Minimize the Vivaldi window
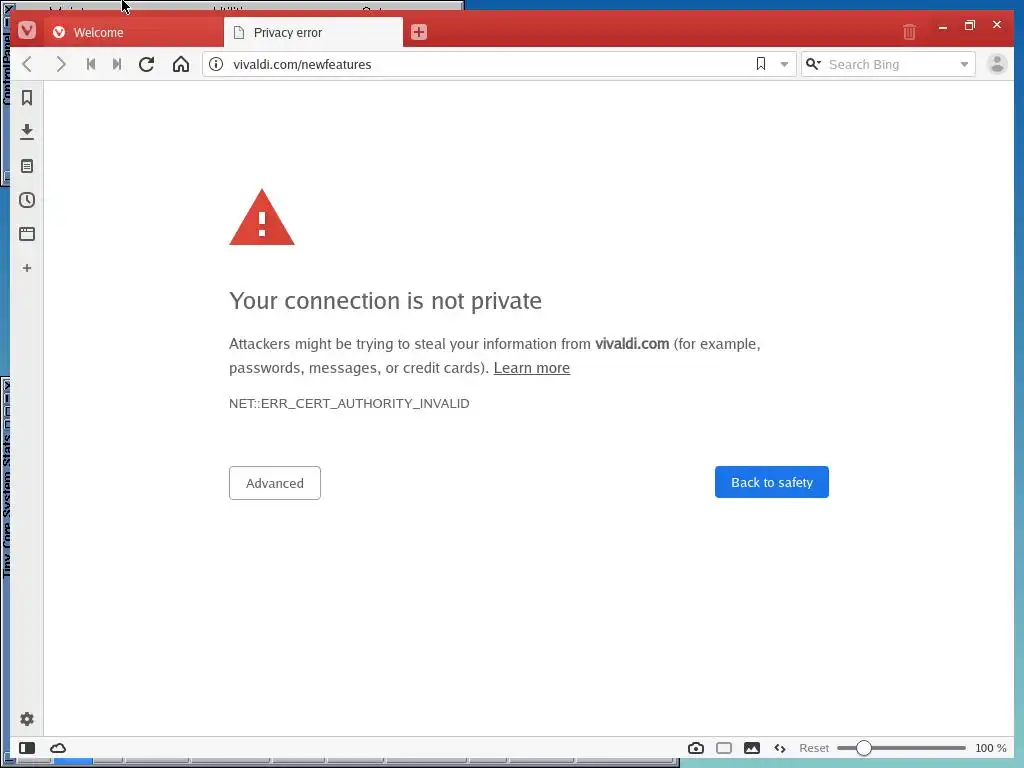Viewport: 1024px width, 768px height. [x=943, y=27]
